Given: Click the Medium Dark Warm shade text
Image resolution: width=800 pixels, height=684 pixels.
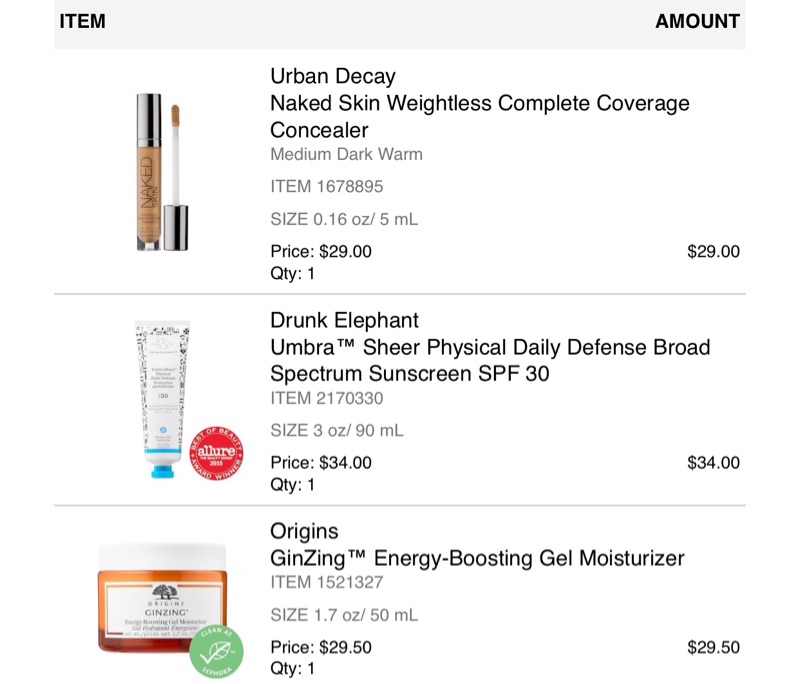Looking at the screenshot, I should 346,154.
